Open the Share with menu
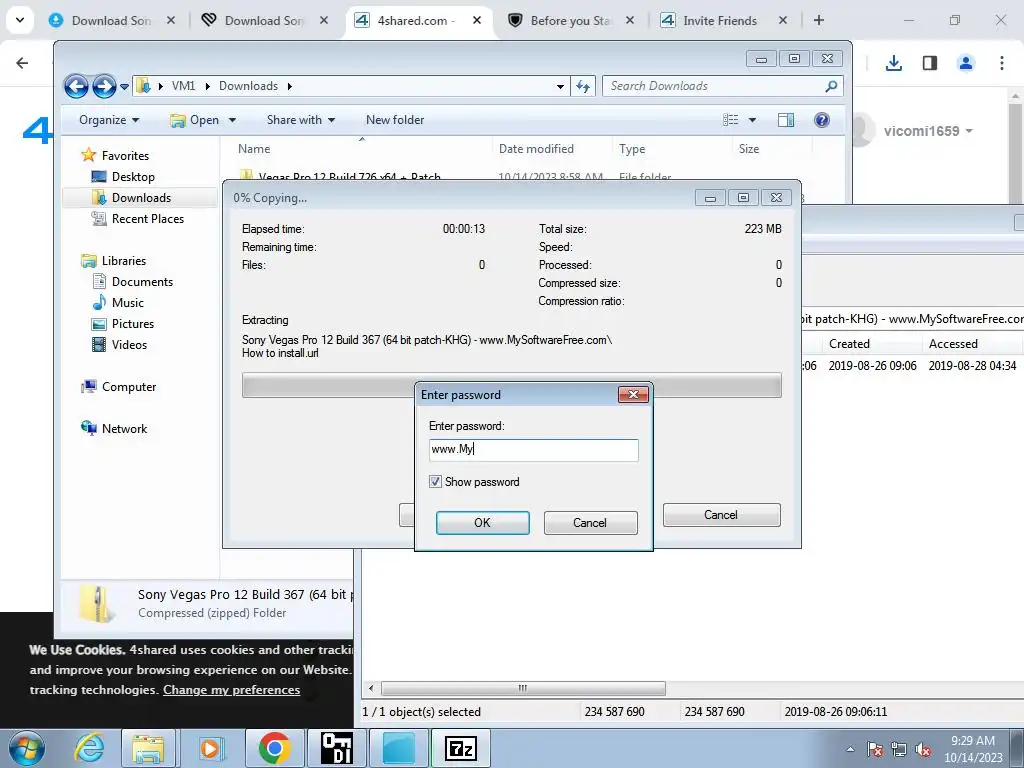 tap(300, 120)
